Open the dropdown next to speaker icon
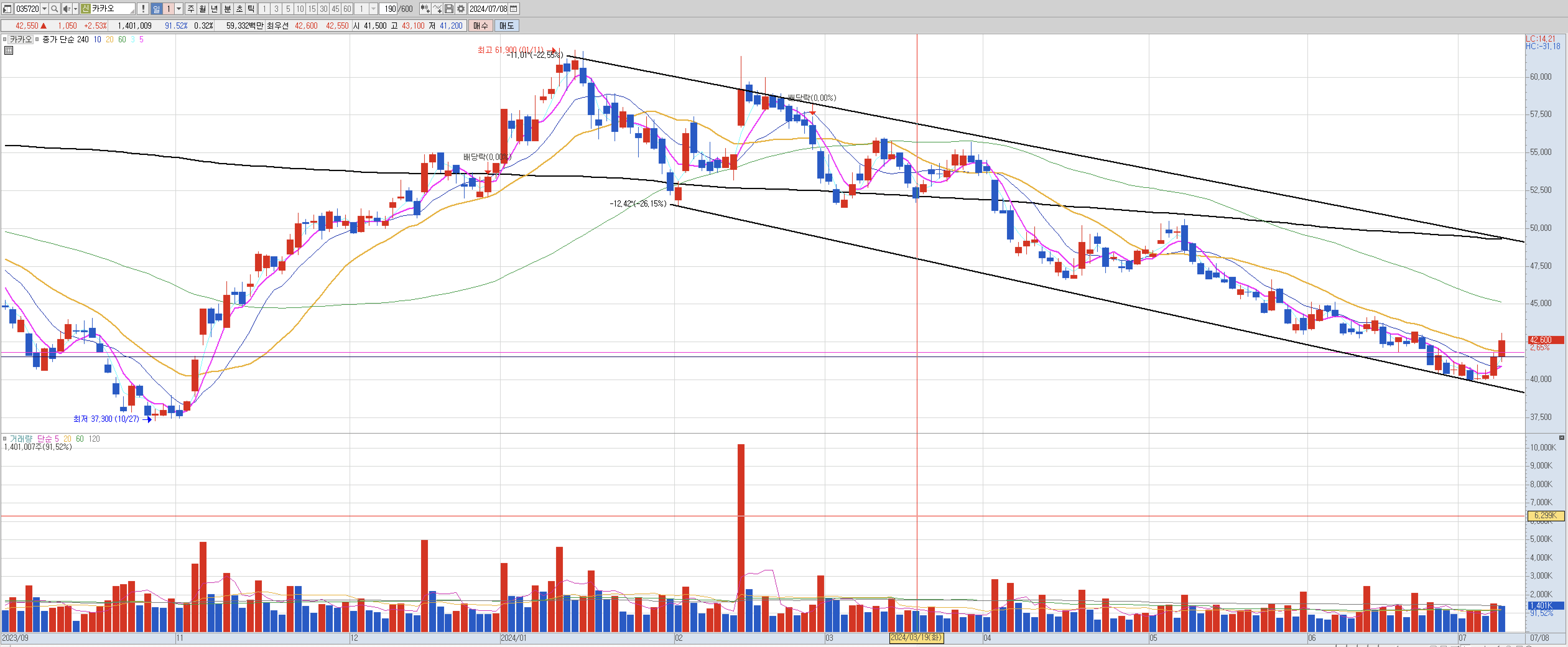1568x647 pixels. pos(76,9)
